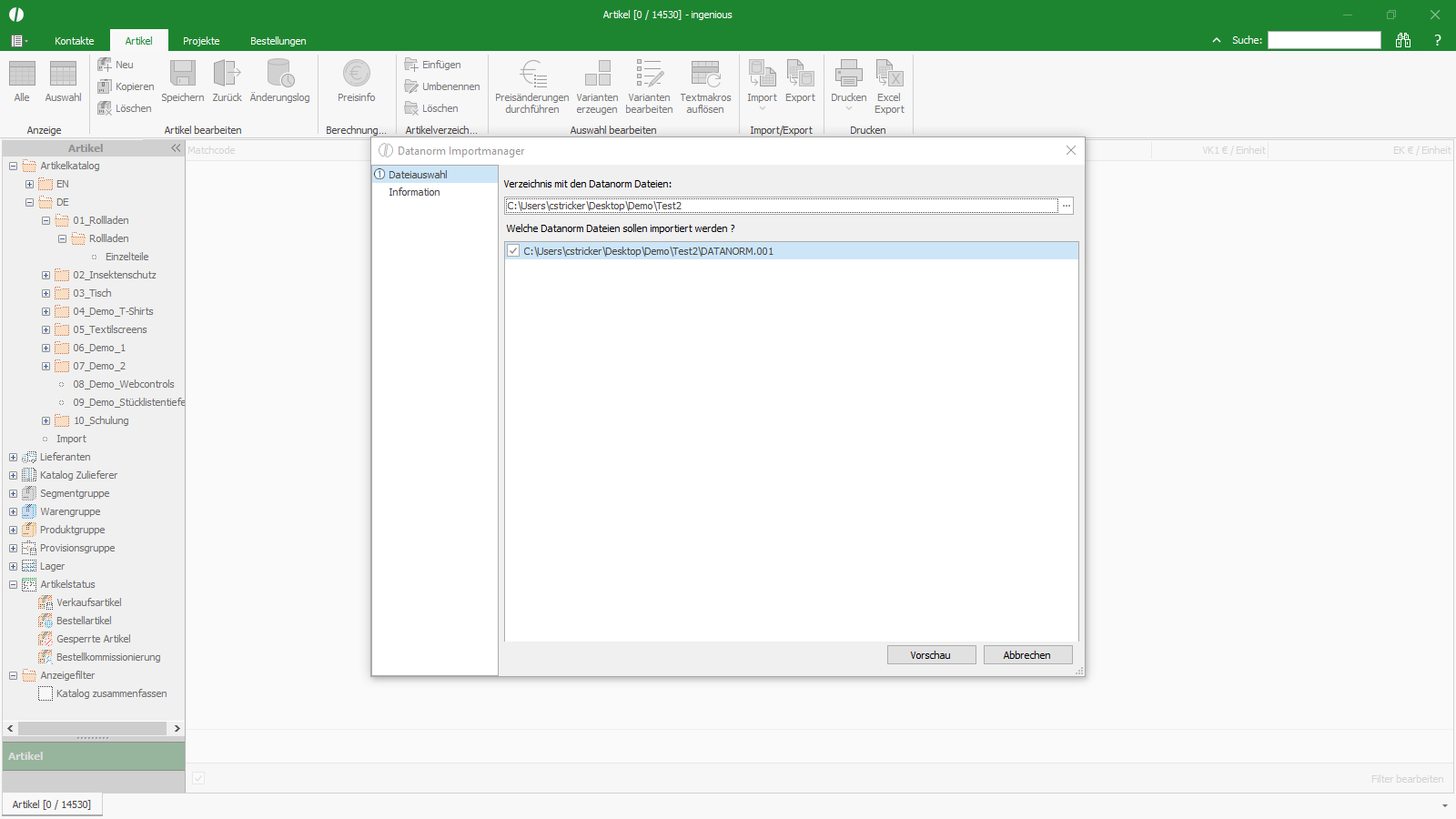Click the Alle display icon
1456x819 pixels.
click(x=22, y=75)
